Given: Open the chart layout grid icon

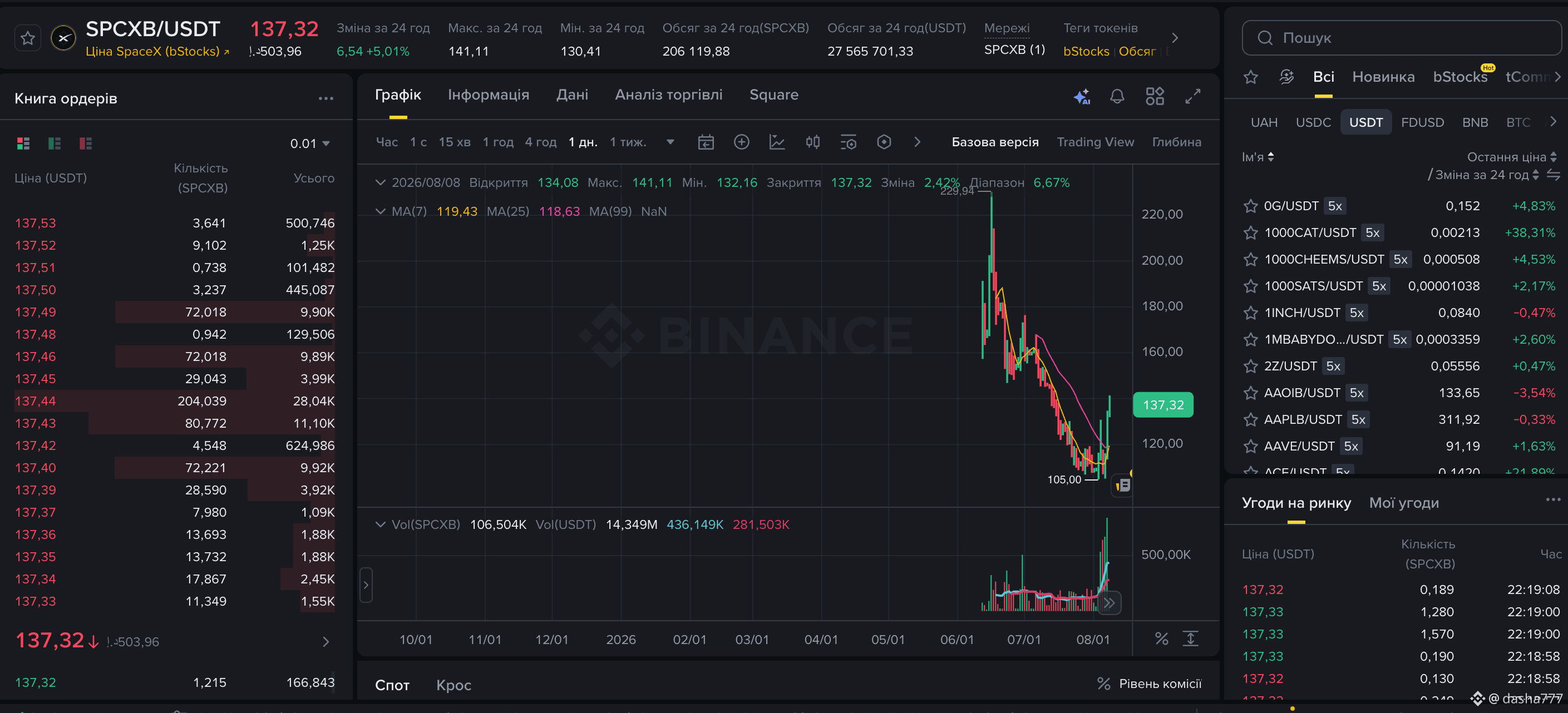Looking at the screenshot, I should [x=1155, y=96].
